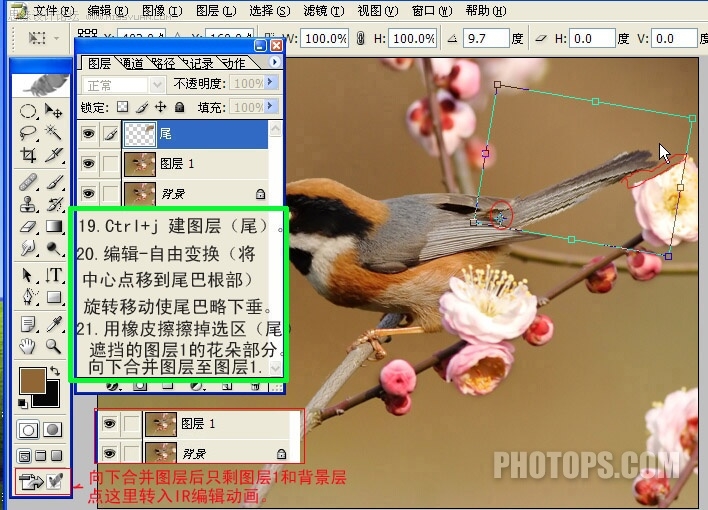Select the Eyedropper tool

click(x=53, y=324)
